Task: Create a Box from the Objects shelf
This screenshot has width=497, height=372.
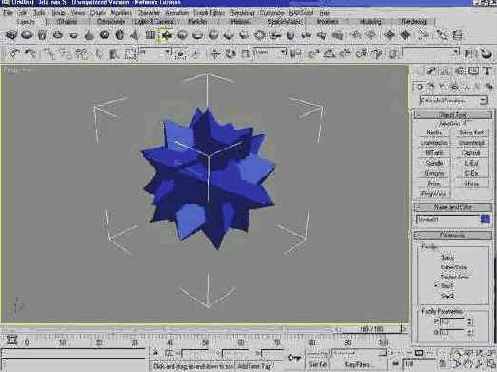Action: tap(11, 35)
